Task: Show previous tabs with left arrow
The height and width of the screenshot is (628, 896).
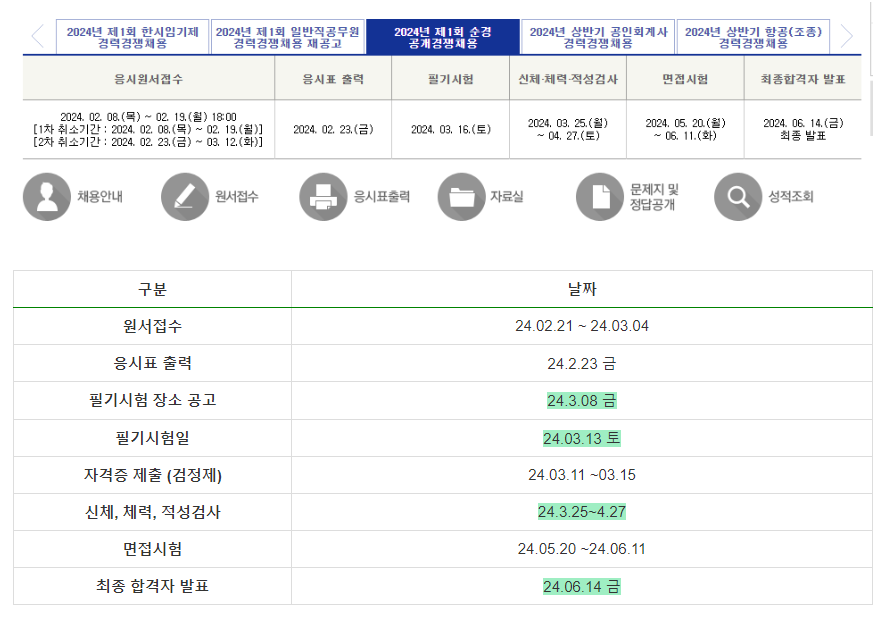Action: [x=38, y=37]
